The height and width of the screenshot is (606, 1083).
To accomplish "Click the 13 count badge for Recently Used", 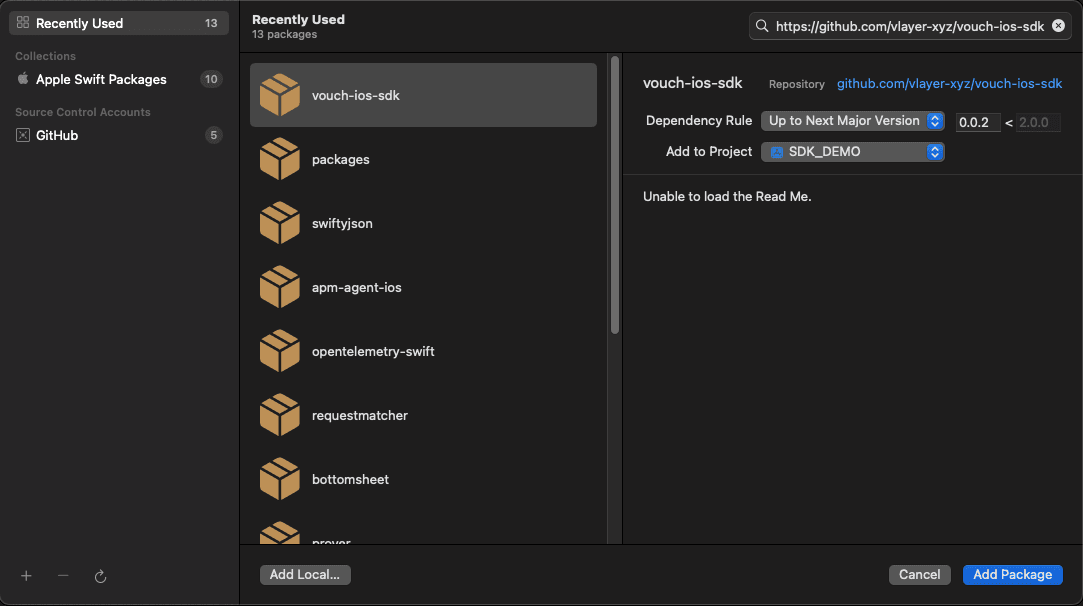I will point(211,23).
